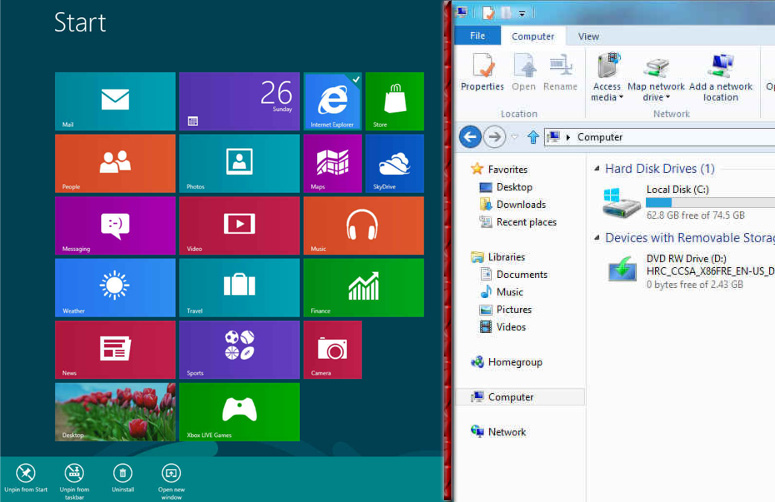This screenshot has height=502, width=775.
Task: Select the DVD RW Drive (D:)
Action: [690, 271]
